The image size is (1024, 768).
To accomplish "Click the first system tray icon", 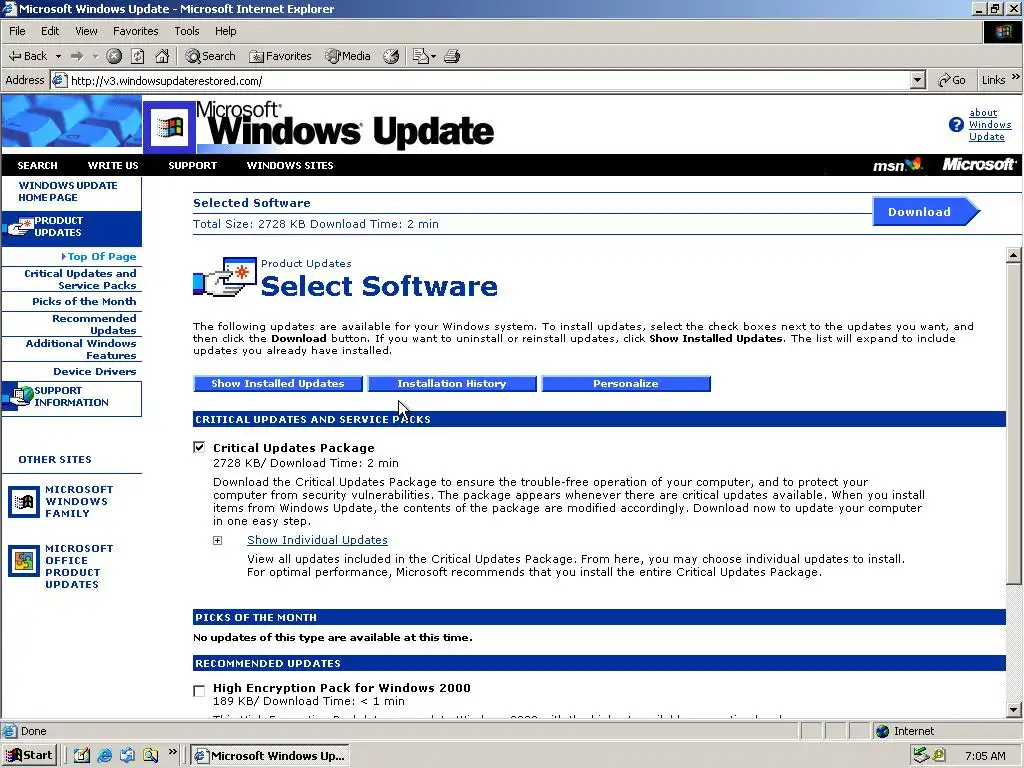I will coord(921,756).
